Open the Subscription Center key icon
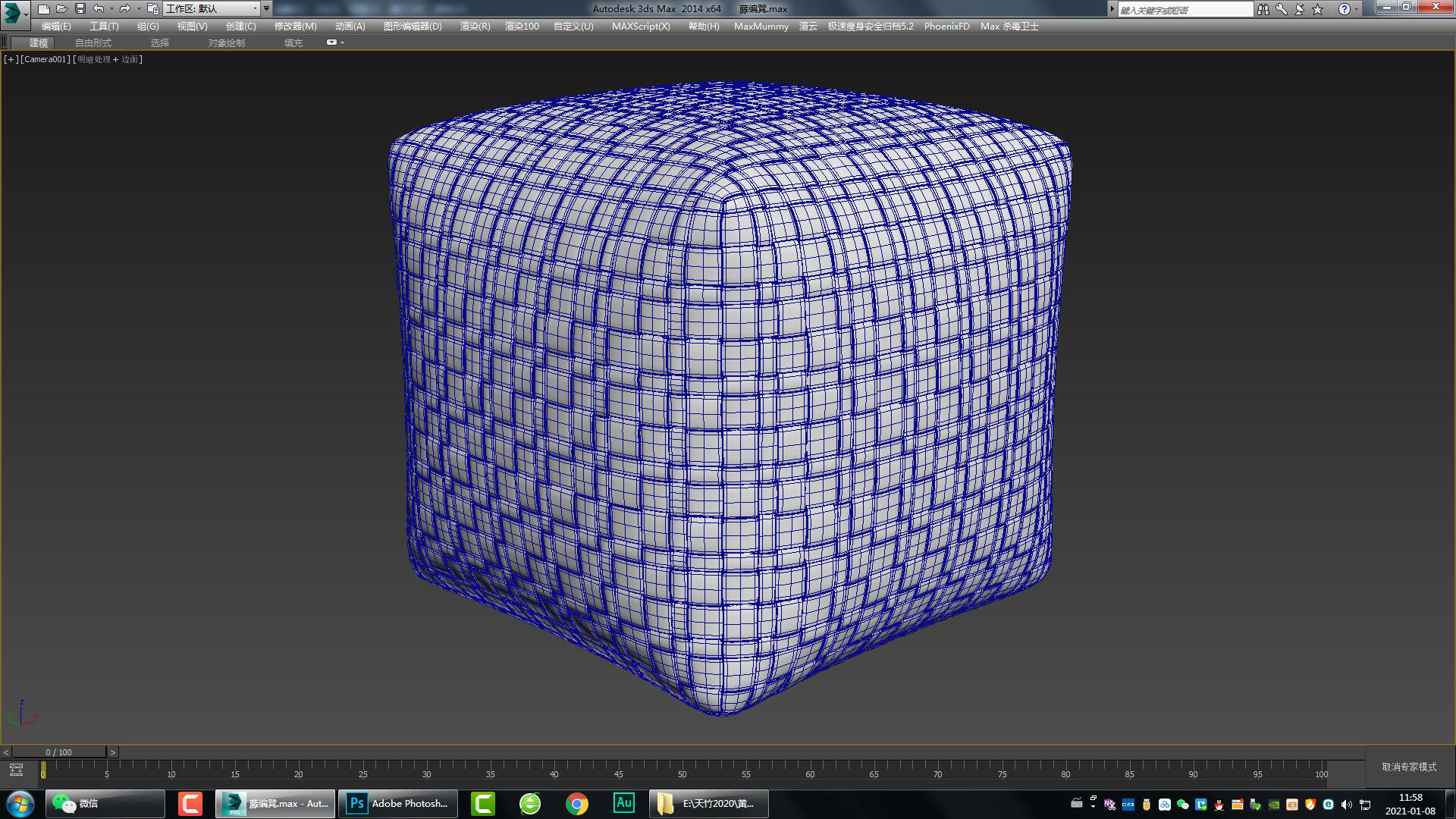The height and width of the screenshot is (819, 1456). (1281, 9)
